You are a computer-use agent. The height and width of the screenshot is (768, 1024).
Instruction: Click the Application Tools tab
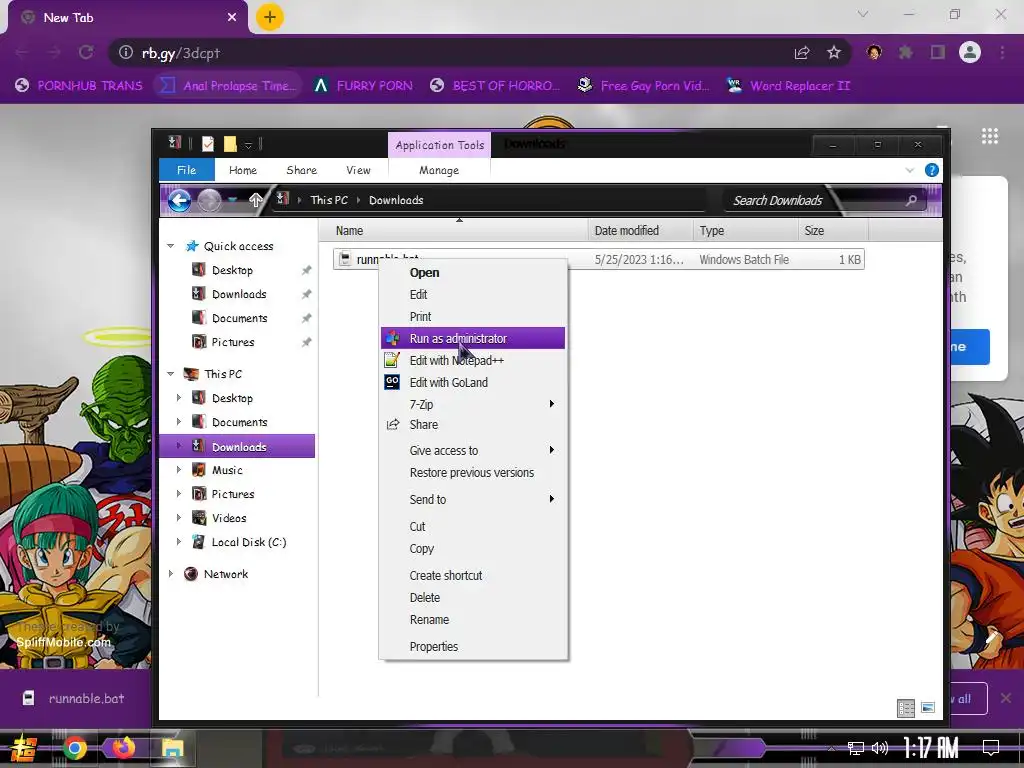[x=440, y=145]
